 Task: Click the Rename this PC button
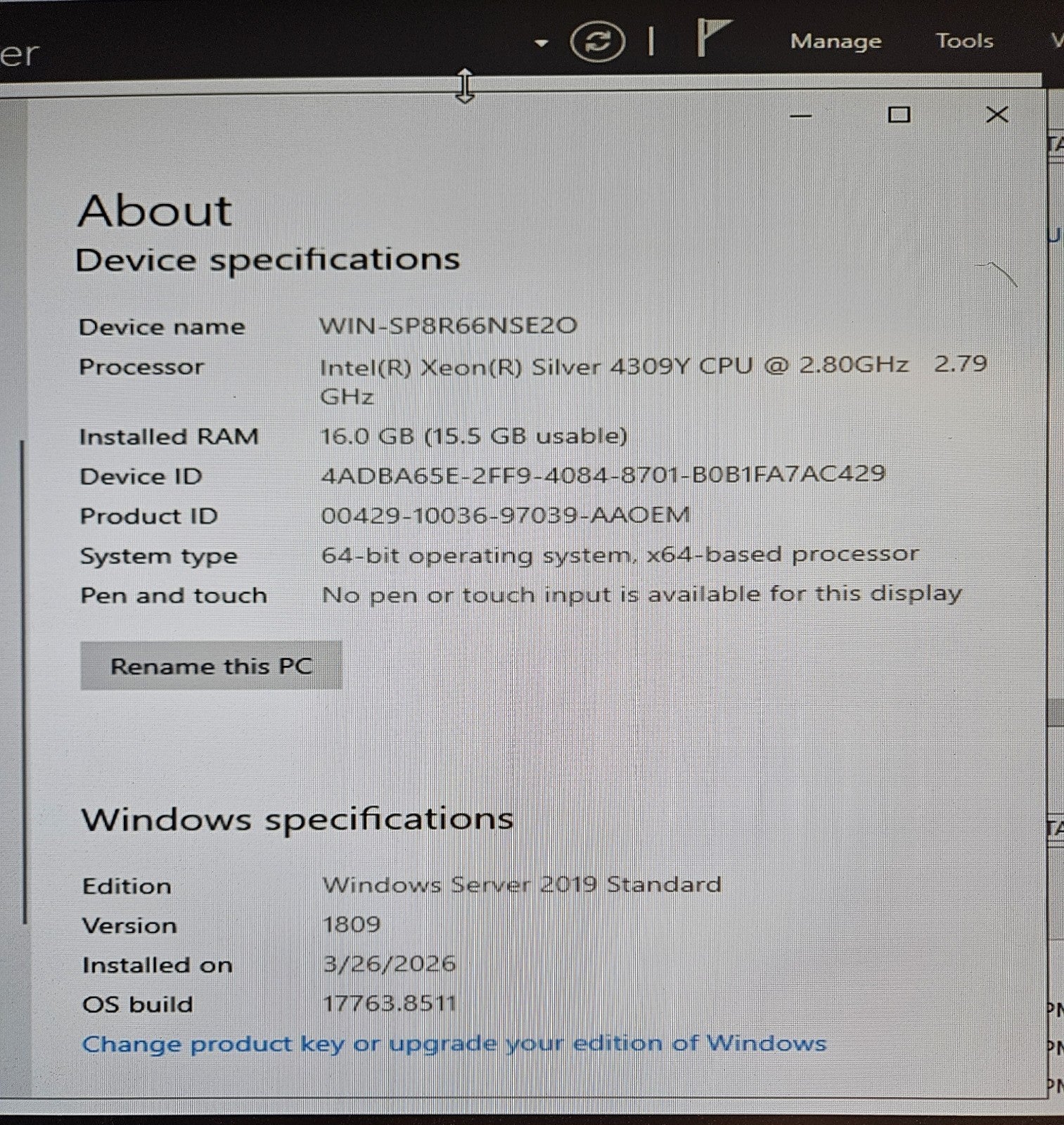(211, 665)
